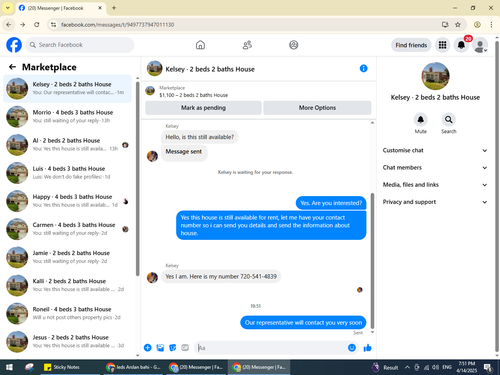Bookmark this page with the star icon

click(x=458, y=25)
